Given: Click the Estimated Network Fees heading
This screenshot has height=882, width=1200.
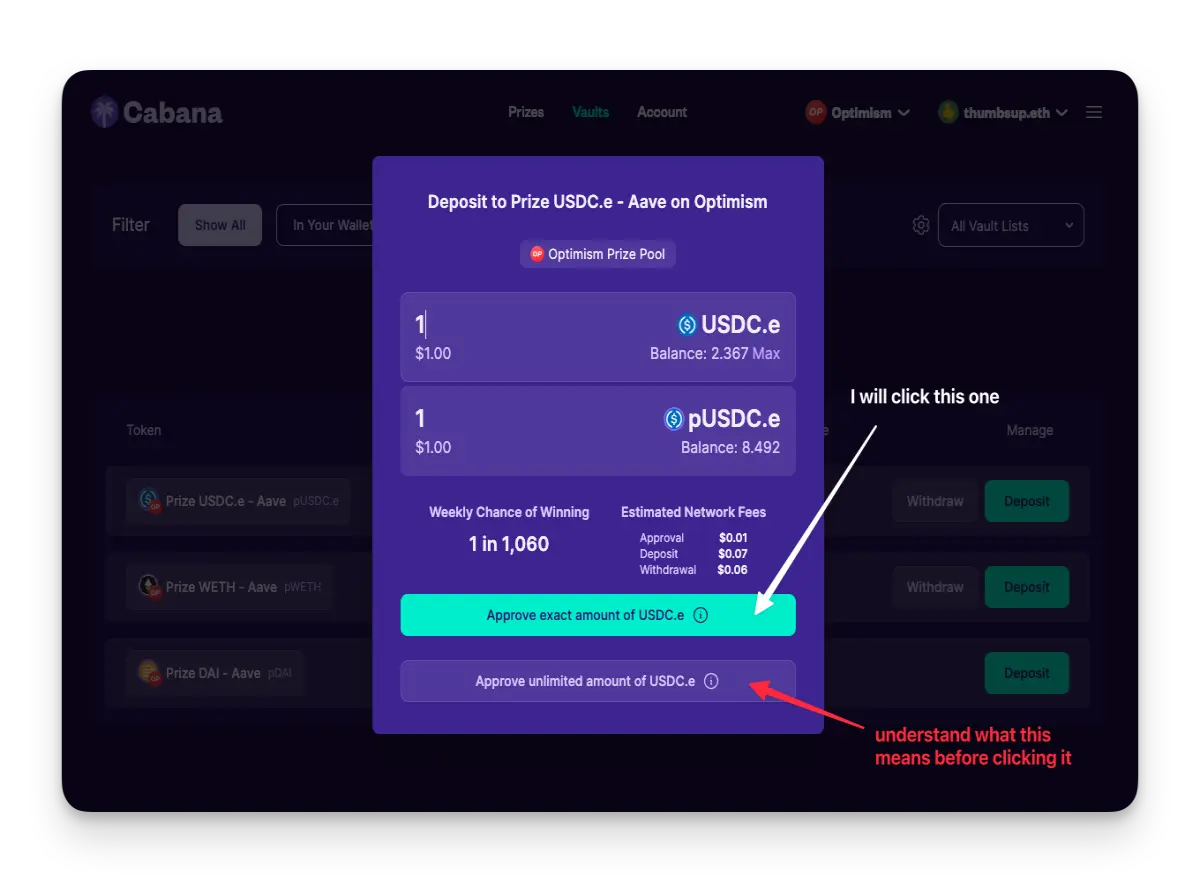Looking at the screenshot, I should click(694, 512).
